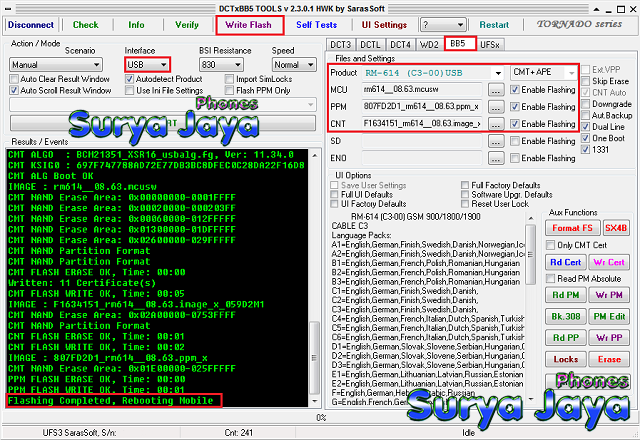Viewport: 640px width, 440px height.
Task: Click the Disconnect button
Action: (31, 25)
